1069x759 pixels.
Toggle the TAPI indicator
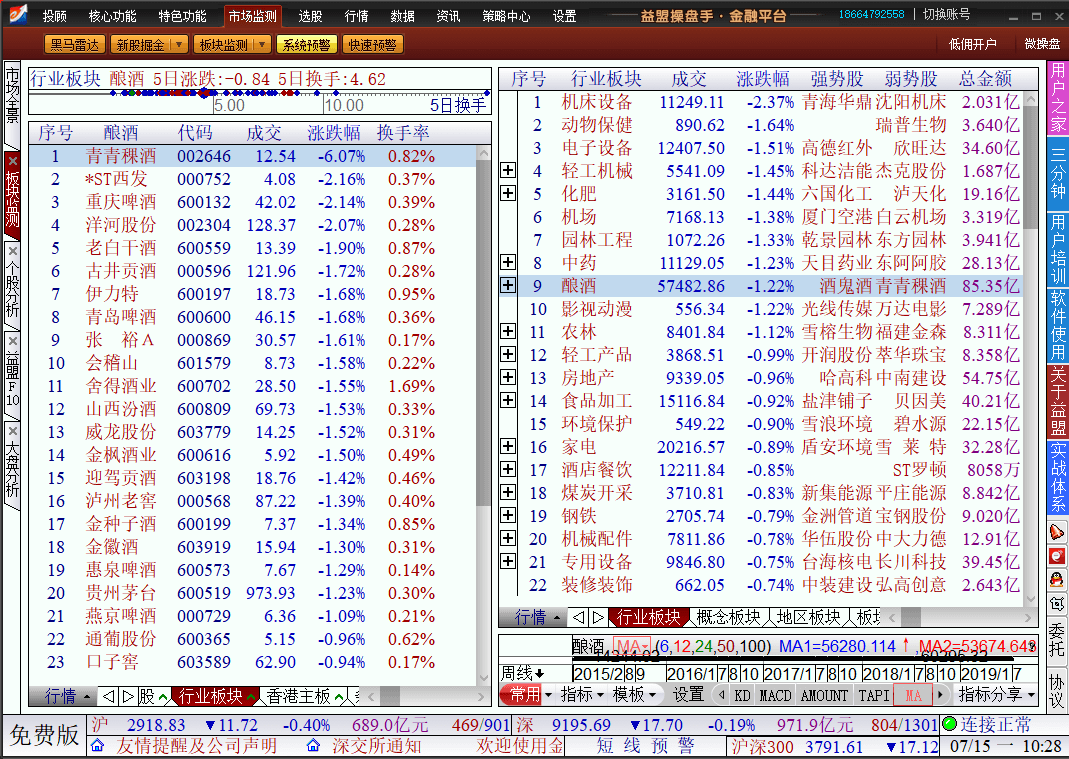click(x=873, y=696)
